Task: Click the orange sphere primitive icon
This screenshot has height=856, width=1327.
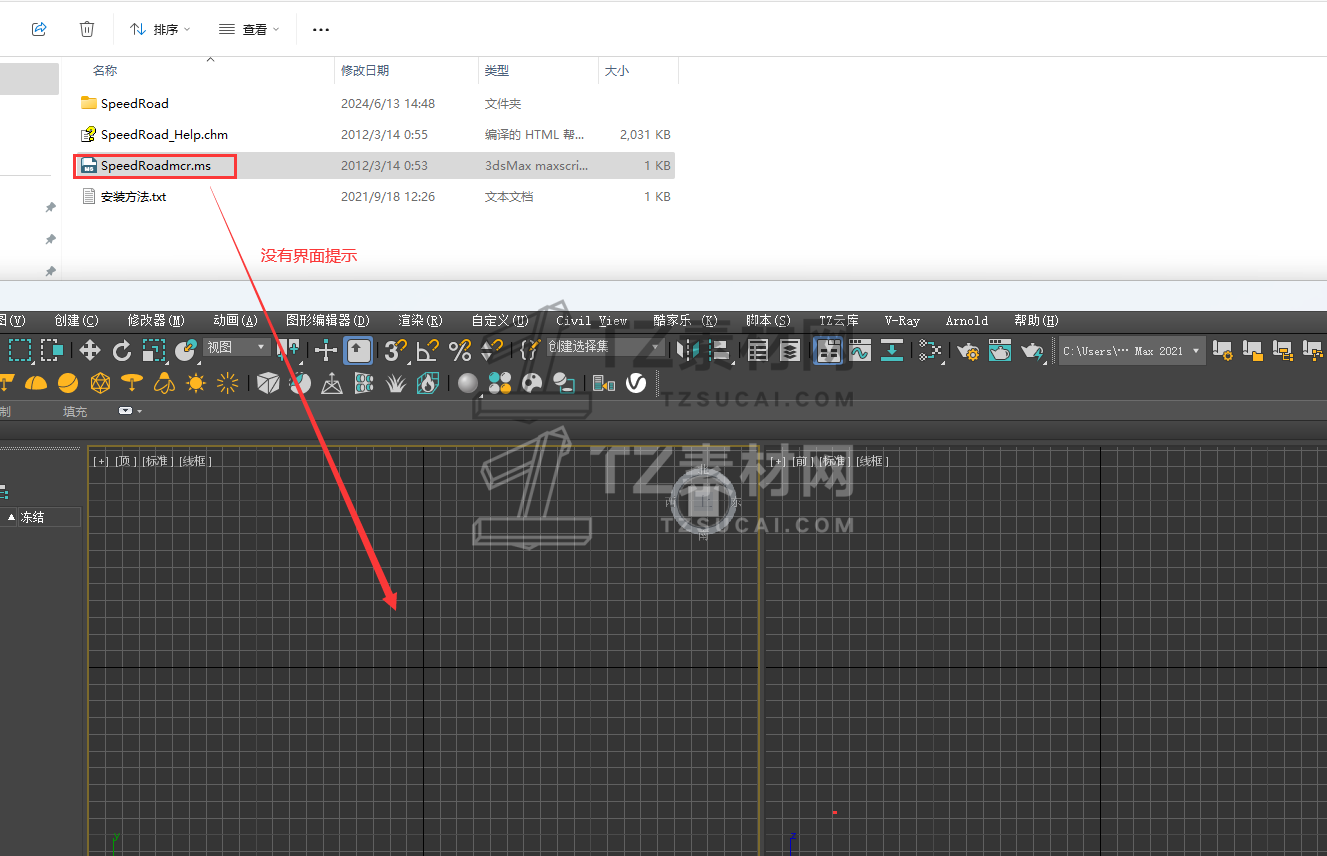Action: 68,383
